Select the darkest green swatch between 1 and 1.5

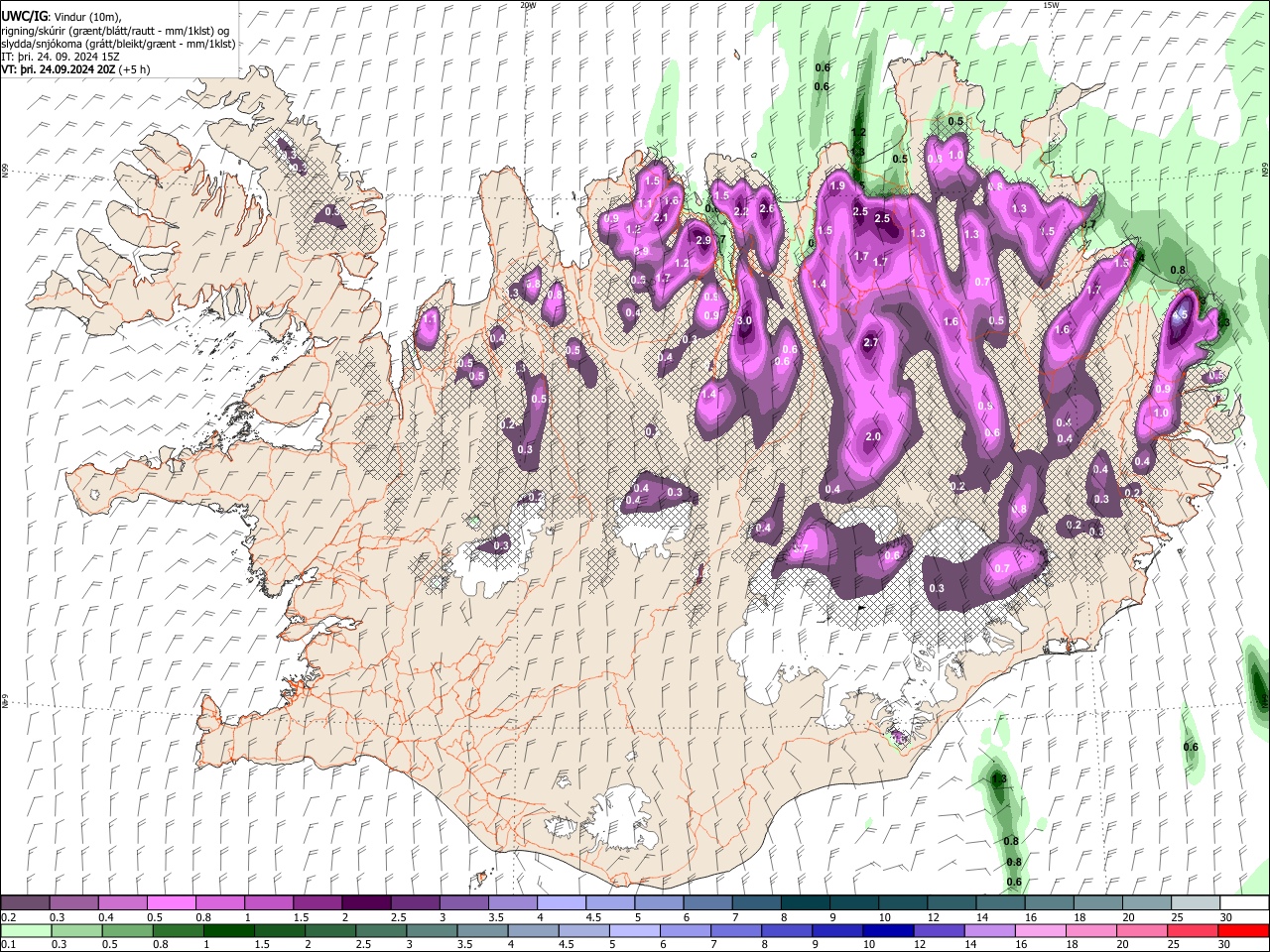point(229,931)
